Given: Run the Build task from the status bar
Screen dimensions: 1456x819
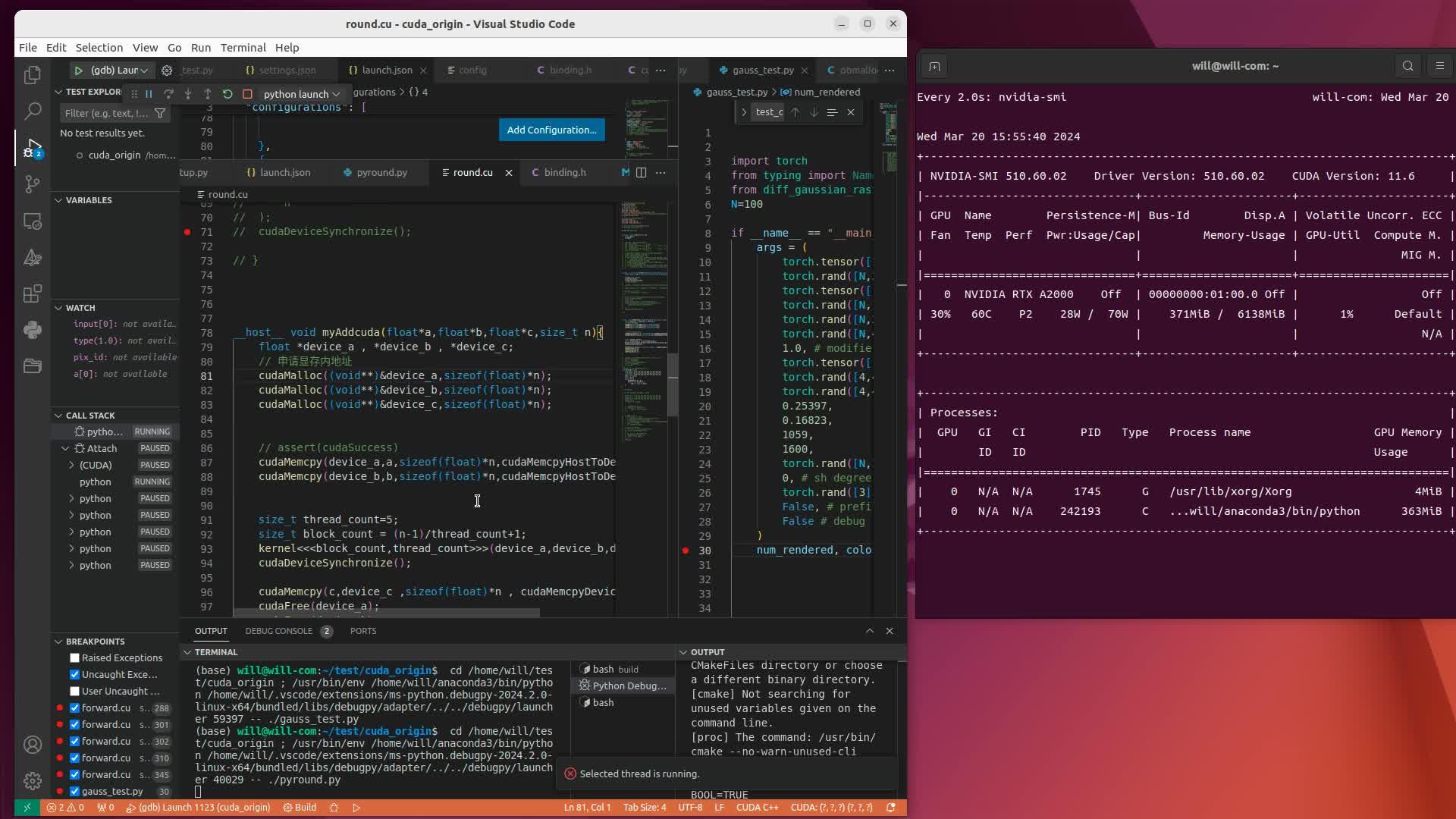Looking at the screenshot, I should [x=300, y=808].
